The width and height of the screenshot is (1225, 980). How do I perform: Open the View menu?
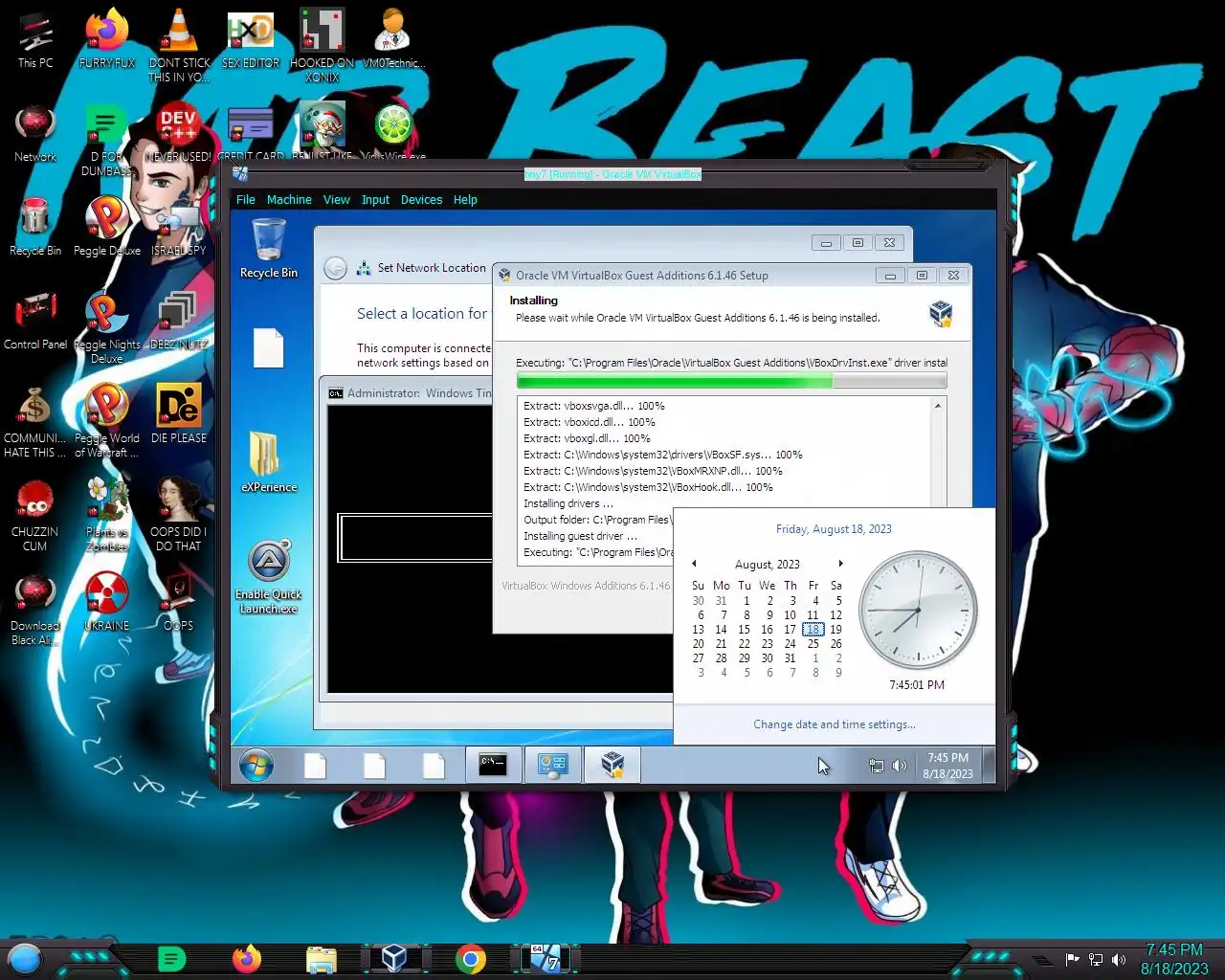[x=336, y=200]
